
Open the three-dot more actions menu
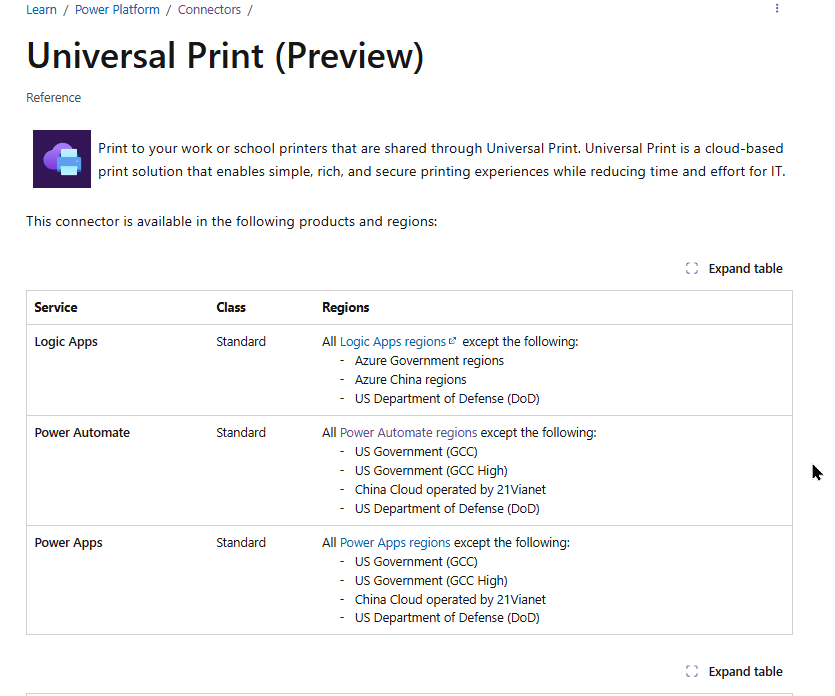pos(777,9)
